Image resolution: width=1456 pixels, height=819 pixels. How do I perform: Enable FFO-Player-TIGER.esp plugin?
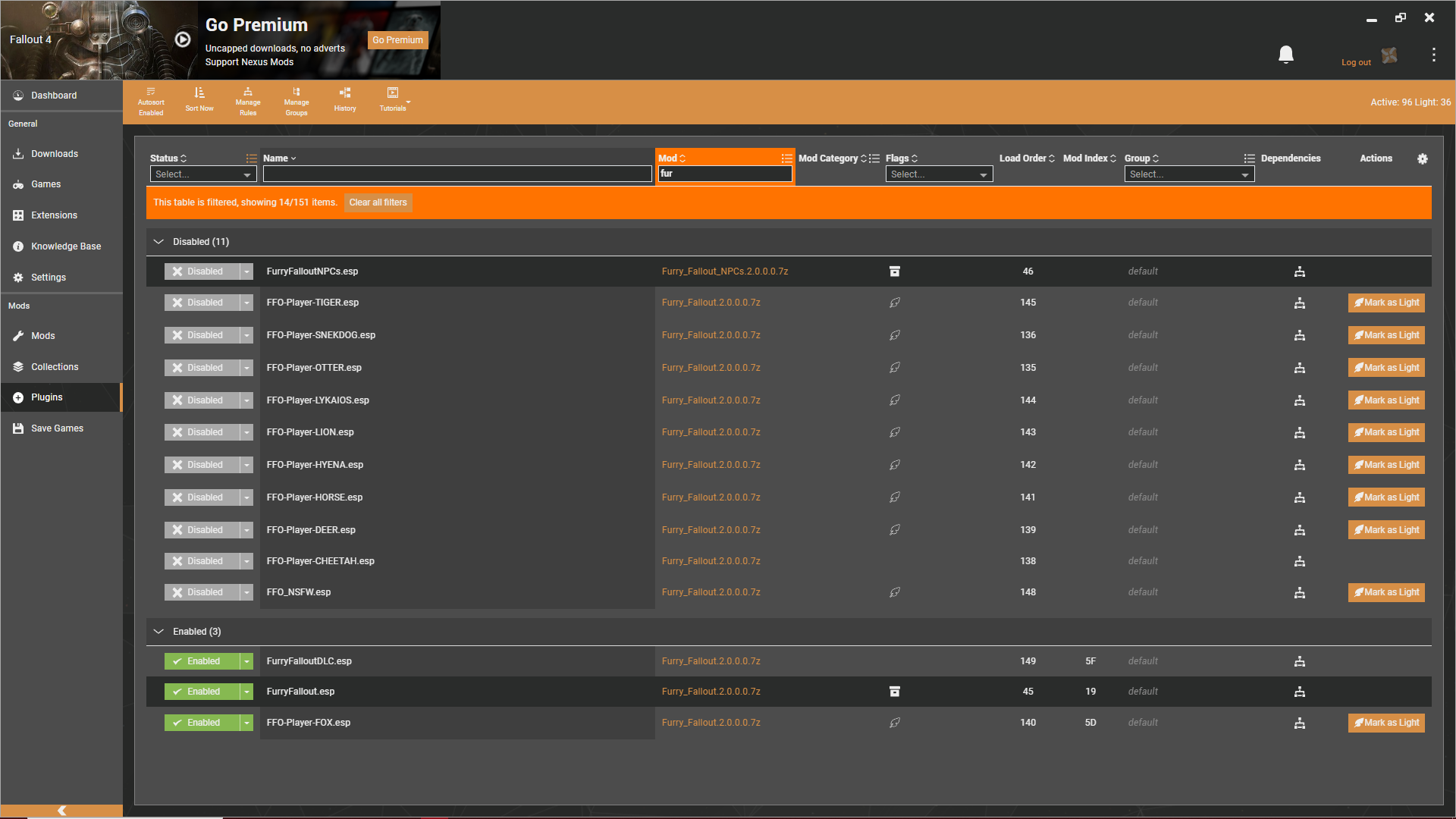coord(202,303)
